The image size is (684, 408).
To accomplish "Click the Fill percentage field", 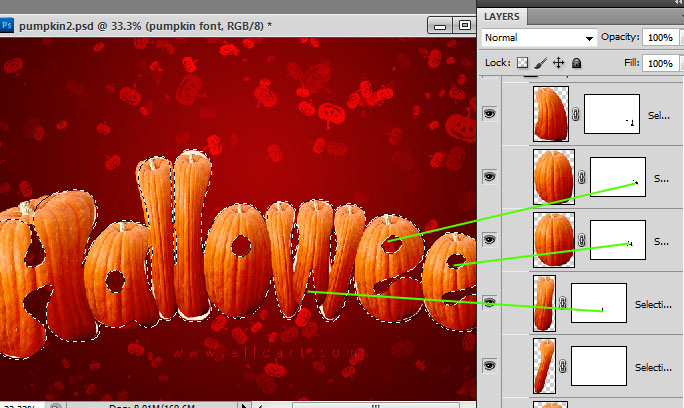I will [x=658, y=63].
